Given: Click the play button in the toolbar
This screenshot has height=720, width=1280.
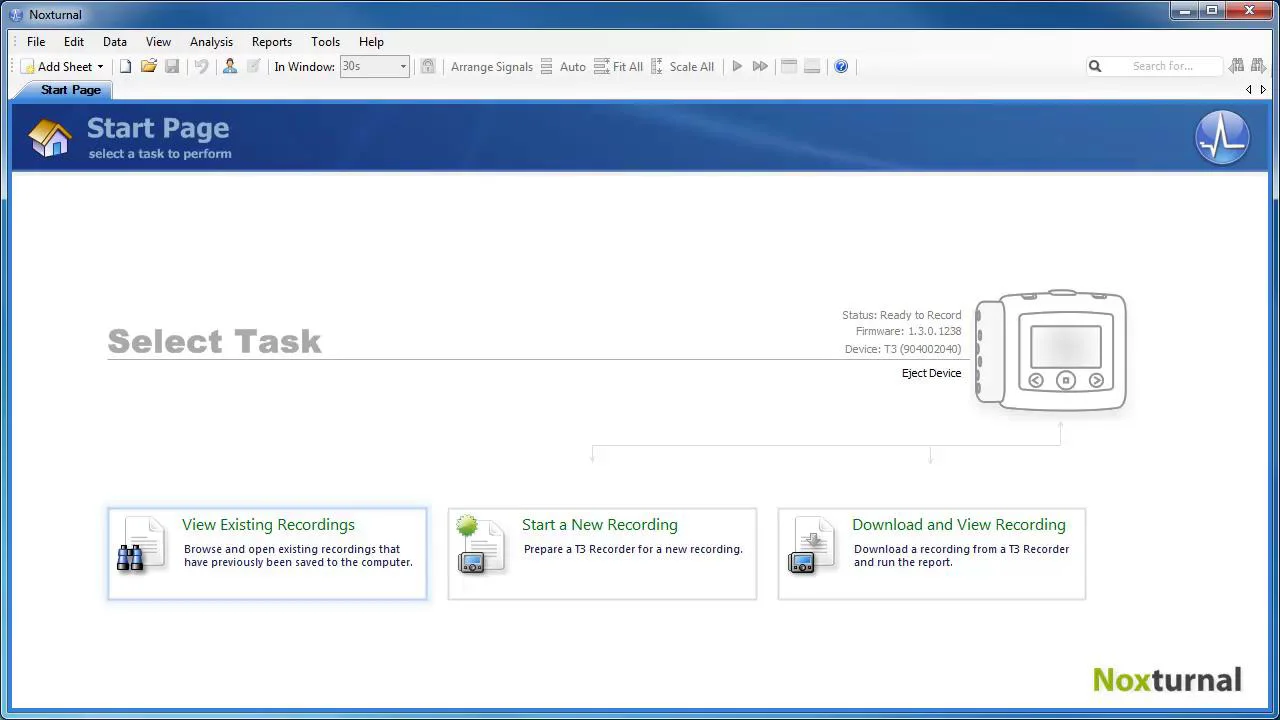Looking at the screenshot, I should tap(737, 67).
